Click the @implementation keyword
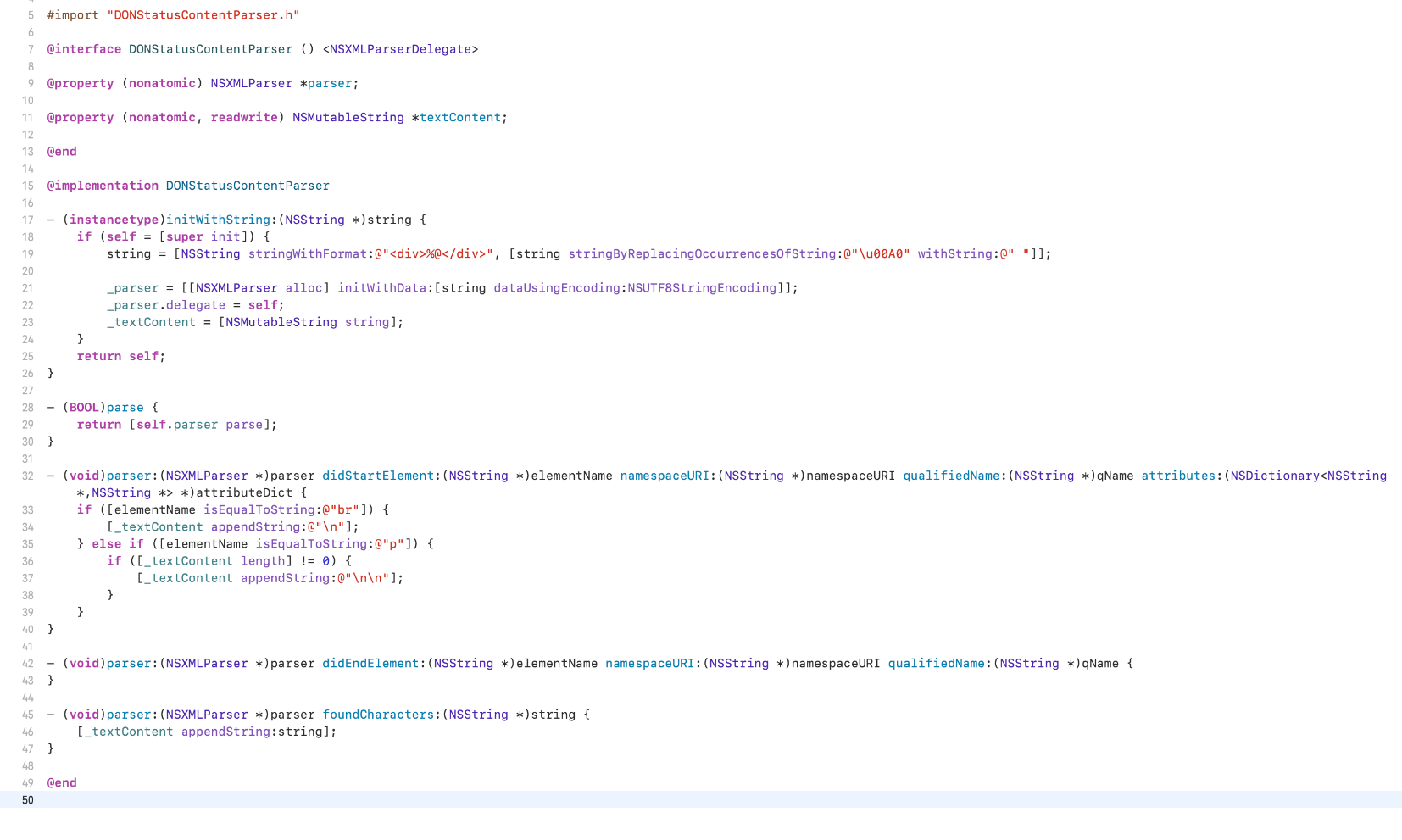The width and height of the screenshot is (1402, 840). [103, 186]
